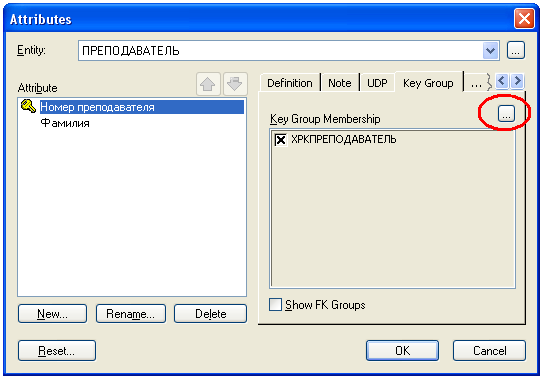Switch to the Definition tab
Image resolution: width=542 pixels, height=379 pixels.
tap(290, 83)
